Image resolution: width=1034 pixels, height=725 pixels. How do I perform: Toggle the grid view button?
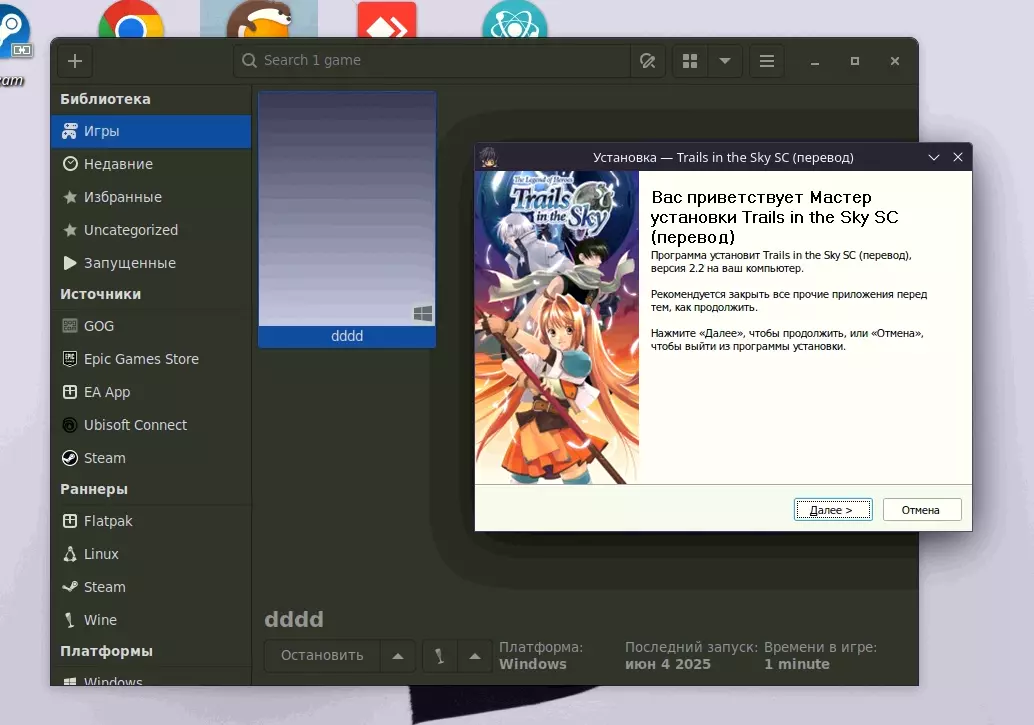[x=690, y=61]
